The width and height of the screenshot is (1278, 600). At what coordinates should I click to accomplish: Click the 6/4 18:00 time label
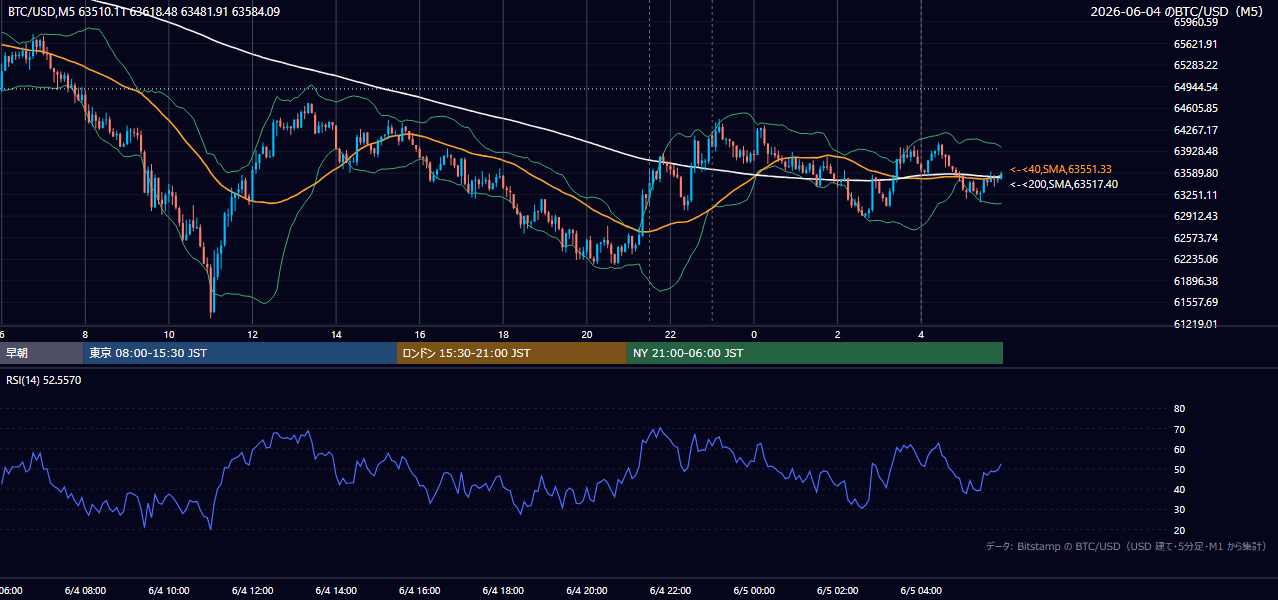[x=503, y=591]
